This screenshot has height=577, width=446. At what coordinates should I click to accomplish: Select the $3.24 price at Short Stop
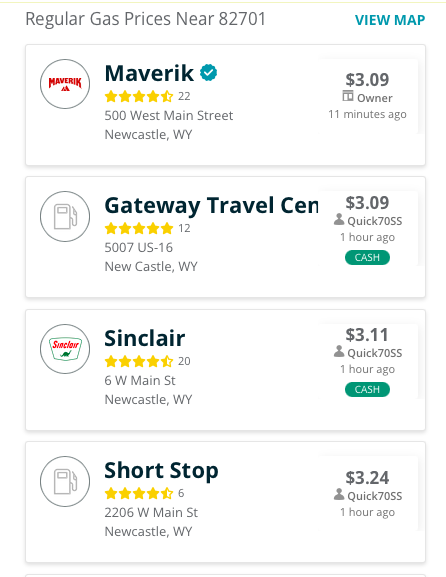pos(367,478)
